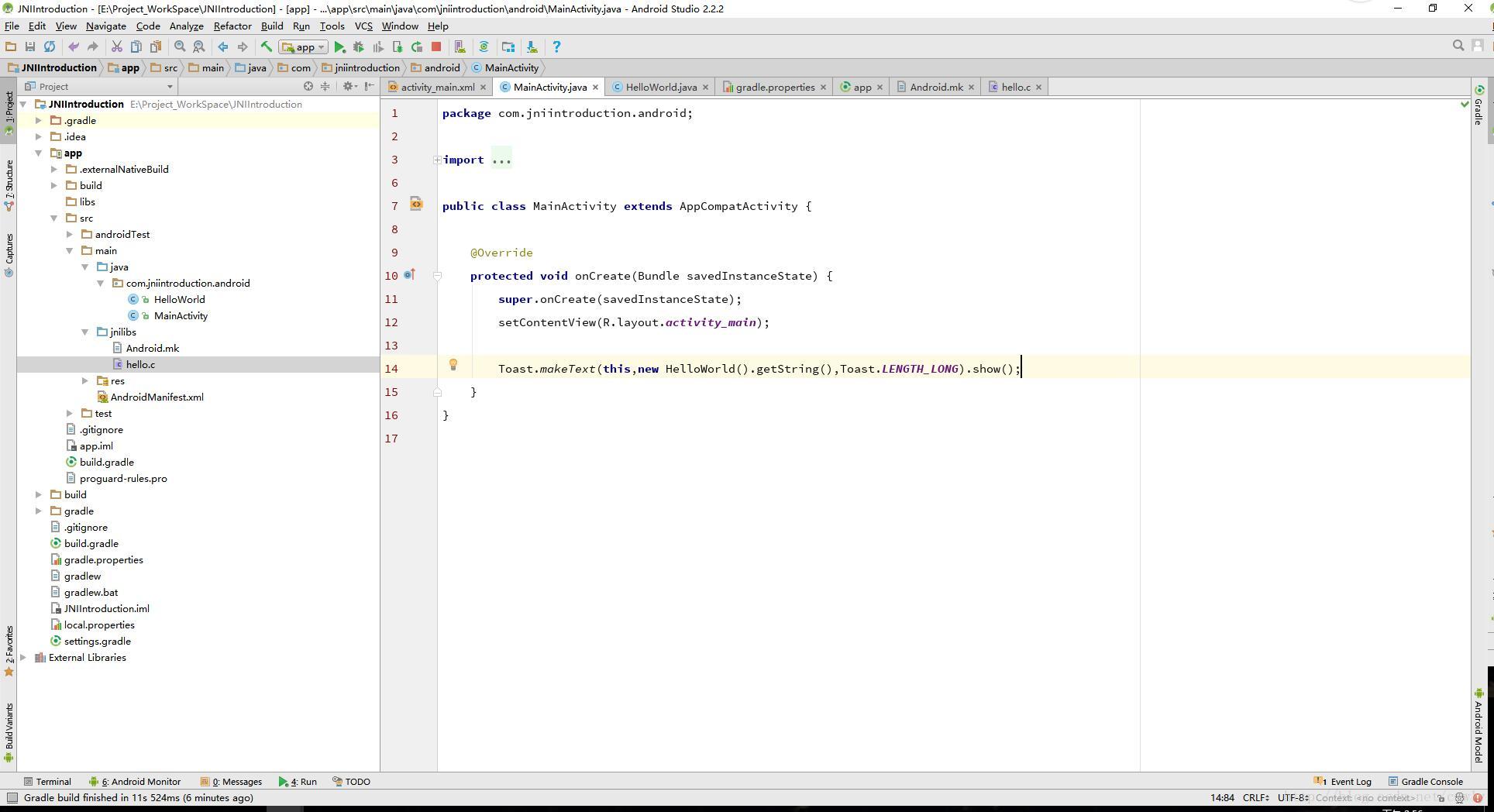Expand the res folder
1494x812 pixels.
tap(85, 380)
